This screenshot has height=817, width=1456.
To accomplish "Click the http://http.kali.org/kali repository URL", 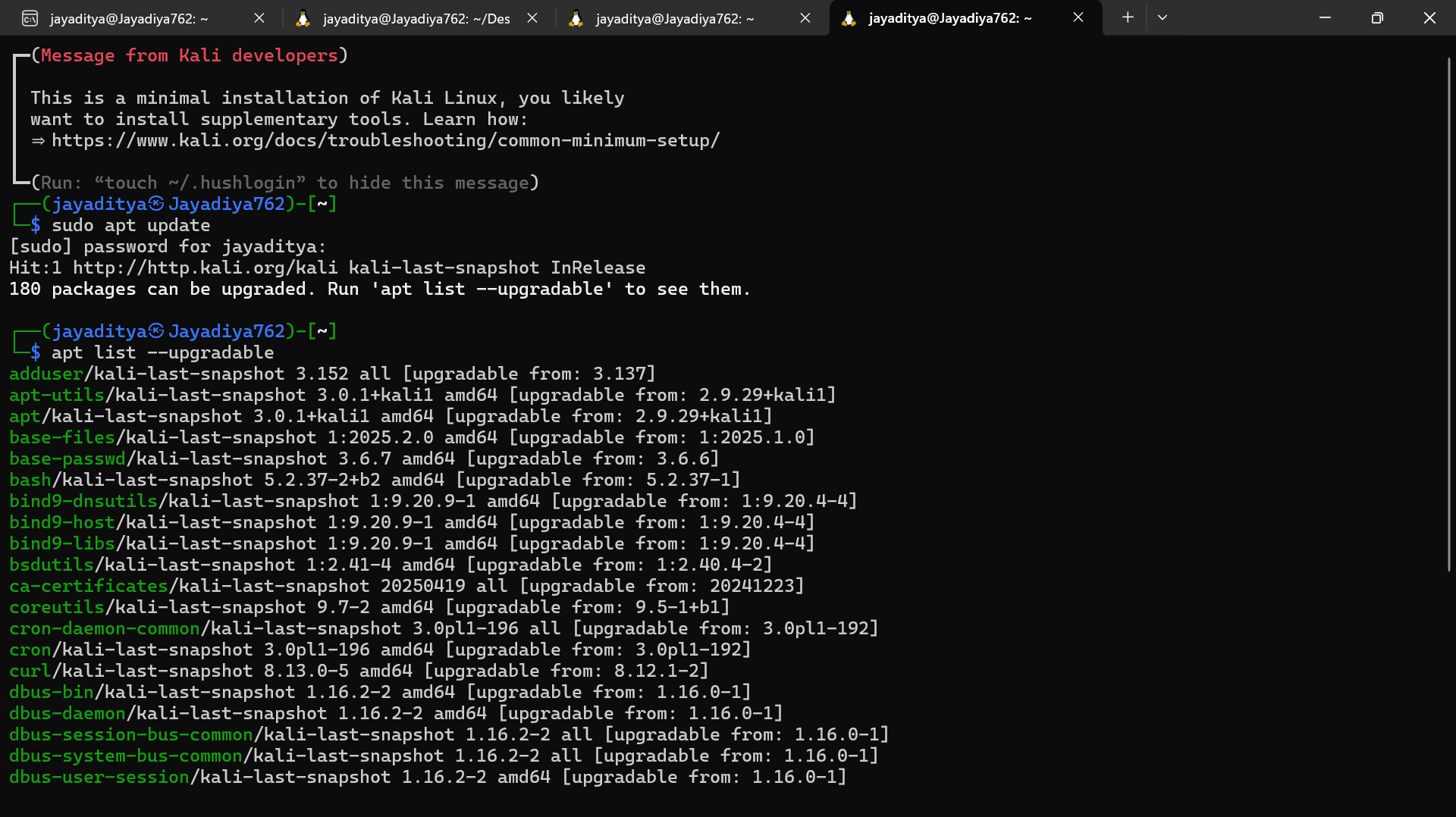I will pos(205,268).
